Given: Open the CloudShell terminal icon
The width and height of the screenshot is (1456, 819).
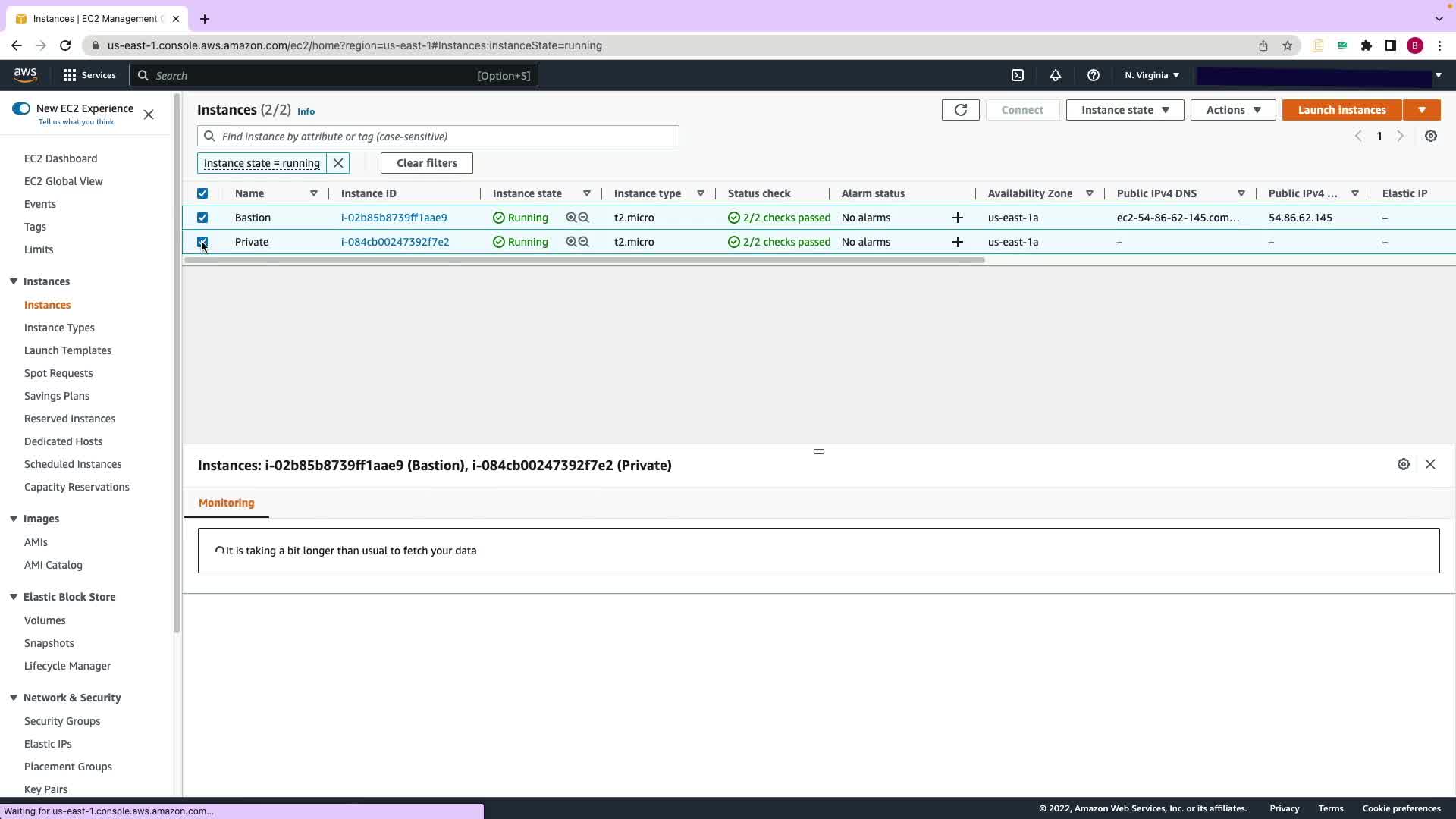Looking at the screenshot, I should click(1018, 75).
